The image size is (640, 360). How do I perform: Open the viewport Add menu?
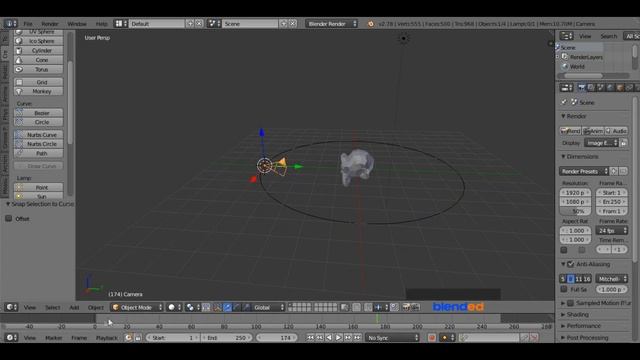point(74,307)
